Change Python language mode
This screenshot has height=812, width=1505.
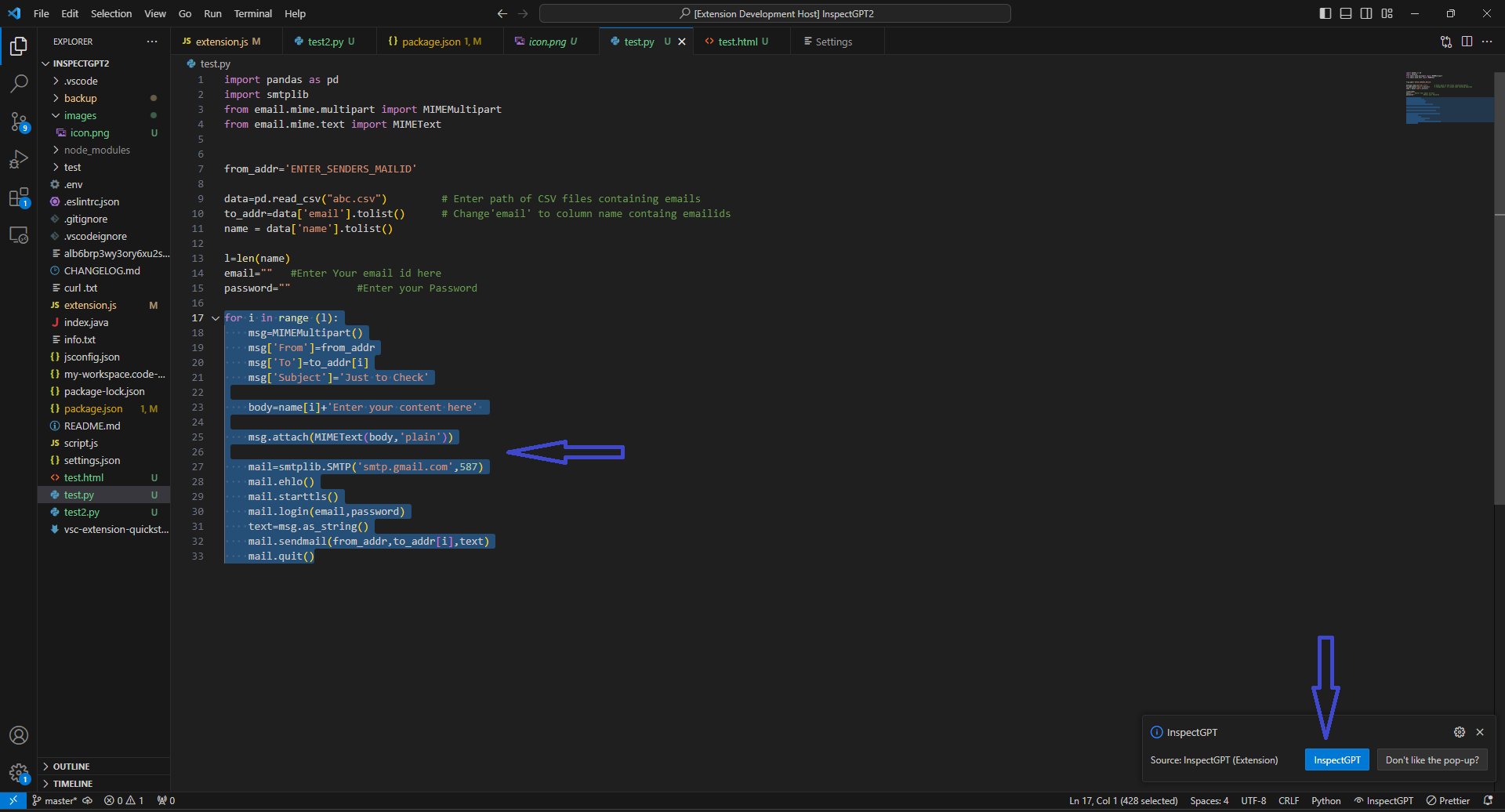point(1325,800)
